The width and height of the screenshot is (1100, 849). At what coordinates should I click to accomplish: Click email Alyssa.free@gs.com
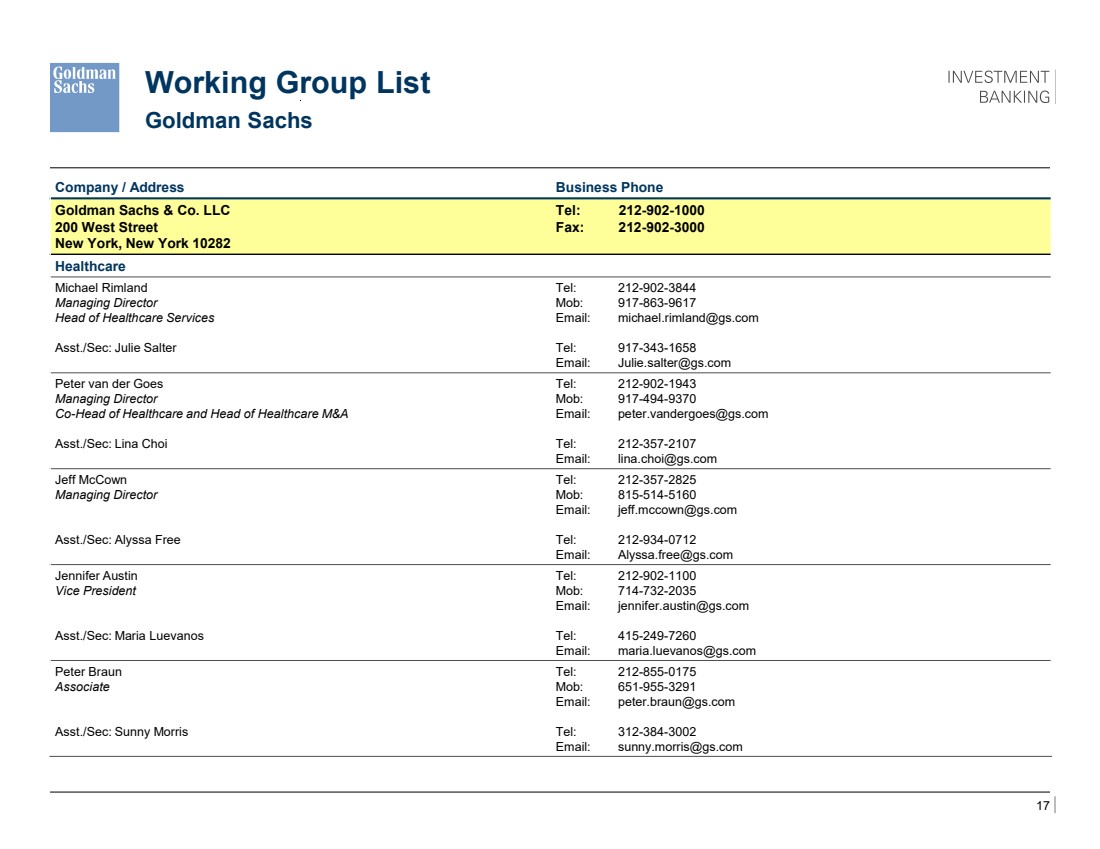(675, 555)
